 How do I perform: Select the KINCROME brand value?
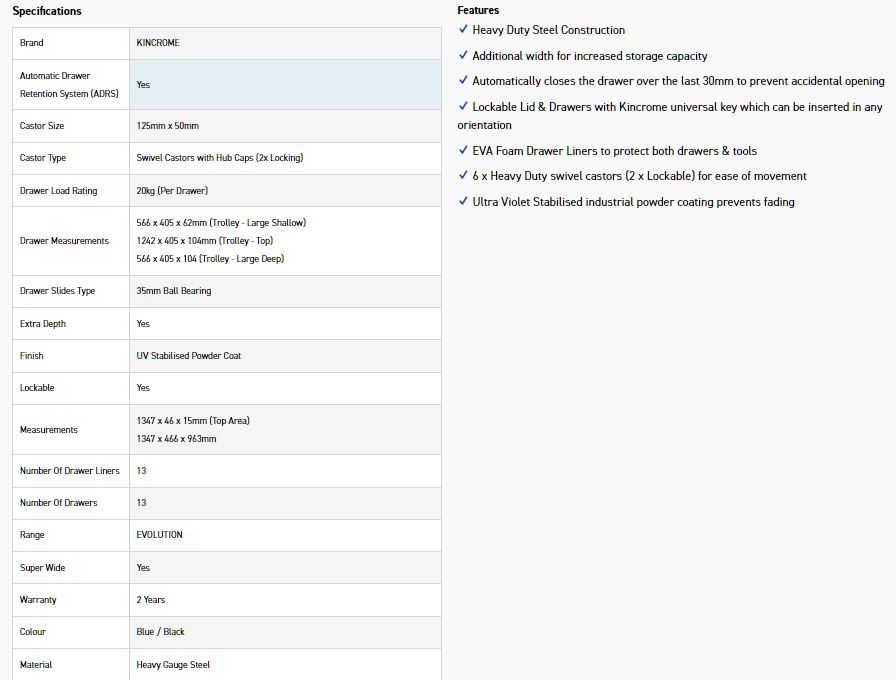pos(158,43)
